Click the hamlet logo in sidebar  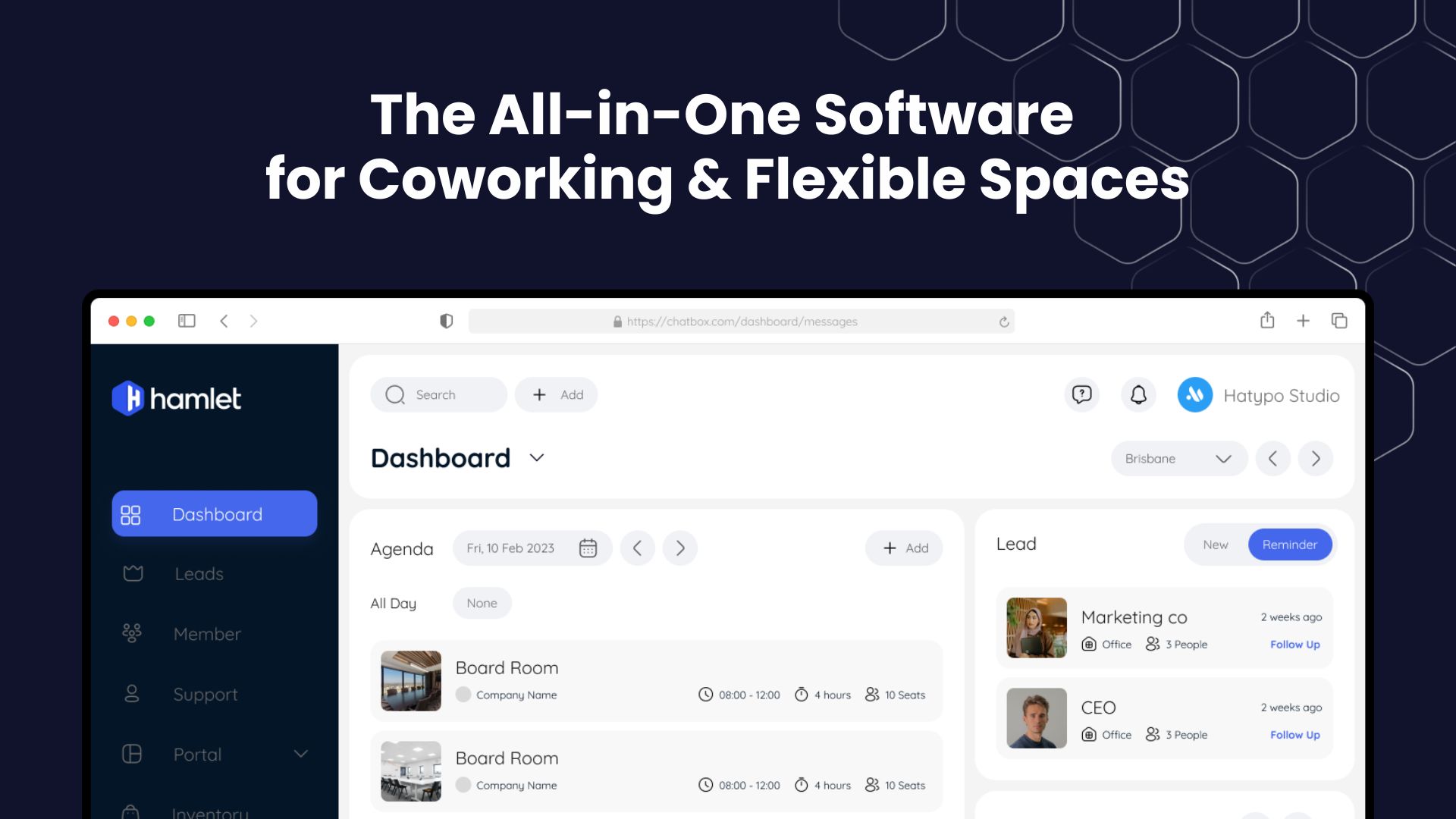click(176, 398)
